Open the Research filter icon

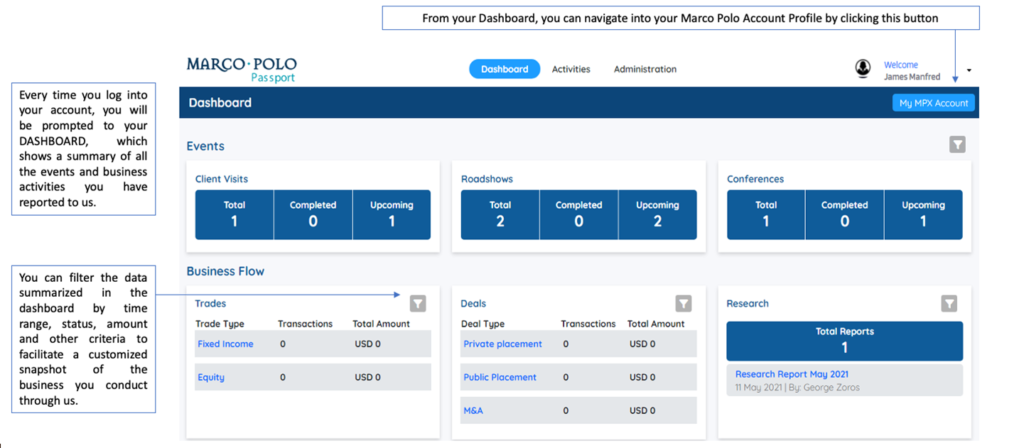point(950,303)
